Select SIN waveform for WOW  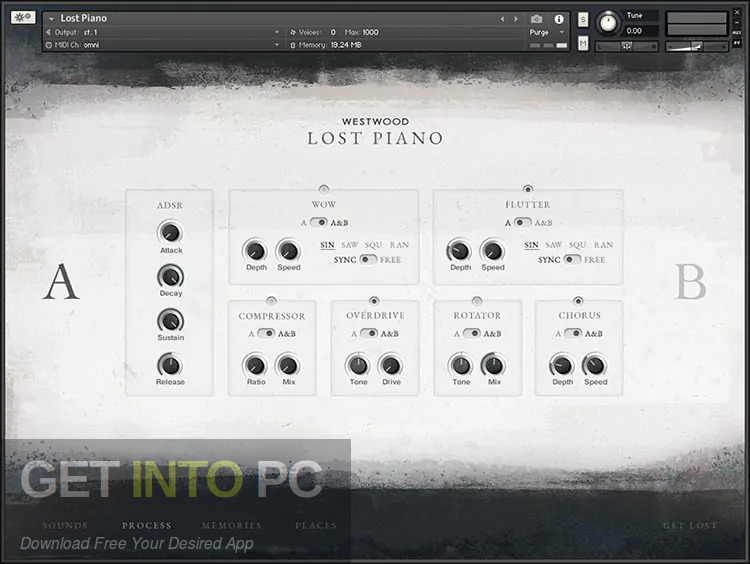(x=327, y=245)
